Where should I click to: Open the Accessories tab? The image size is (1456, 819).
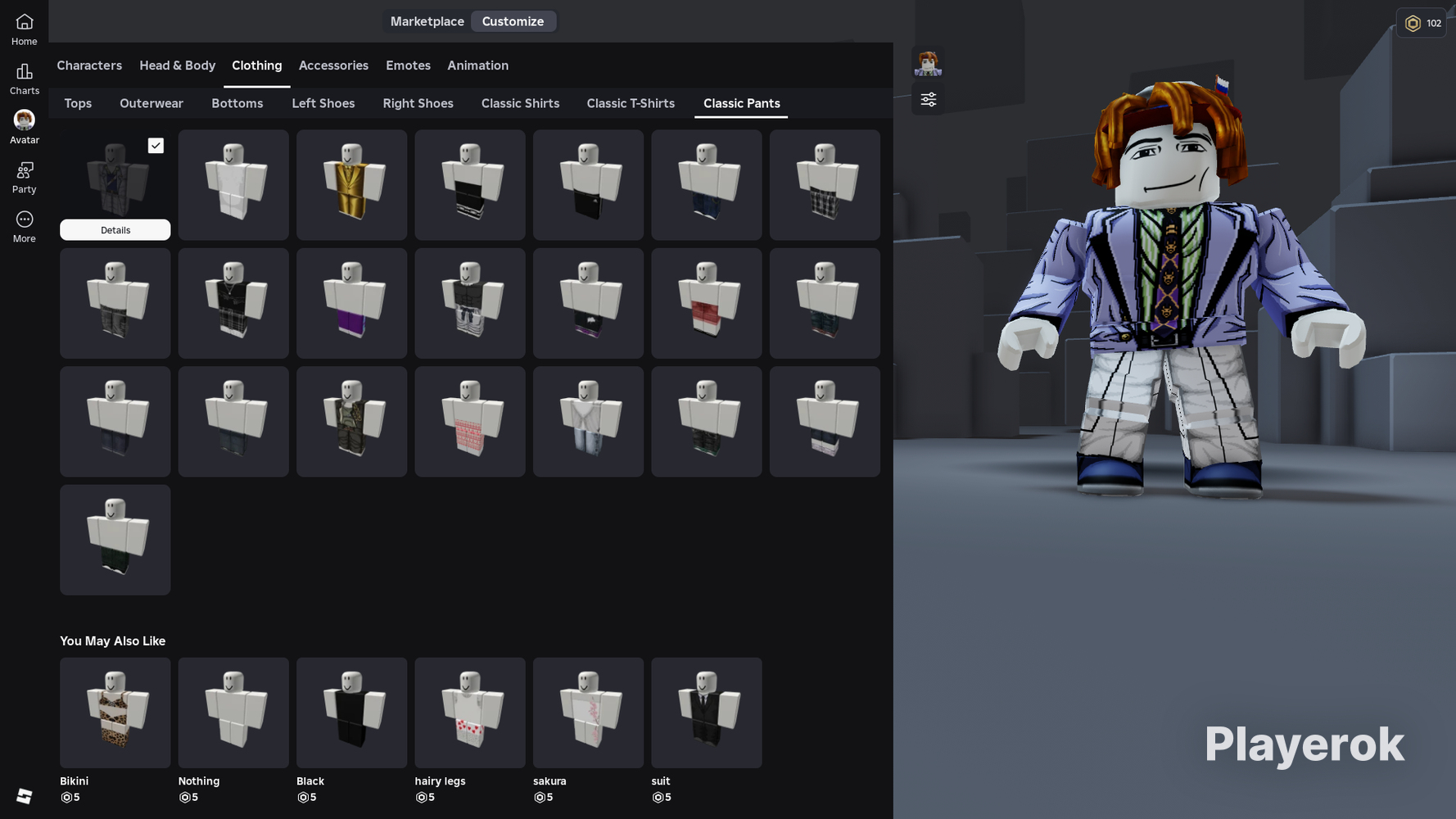click(x=333, y=66)
